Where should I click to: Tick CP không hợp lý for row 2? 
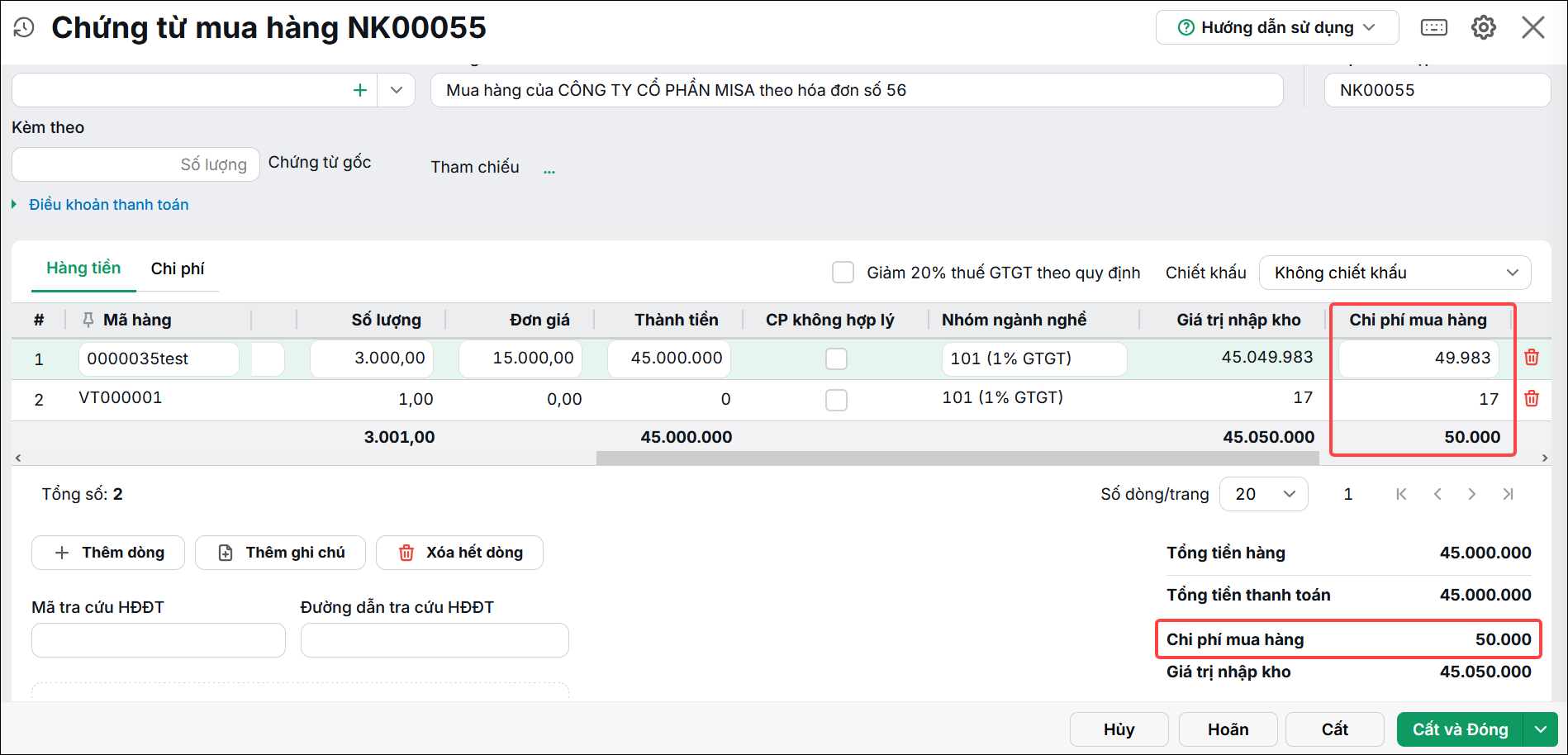pyautogui.click(x=836, y=400)
